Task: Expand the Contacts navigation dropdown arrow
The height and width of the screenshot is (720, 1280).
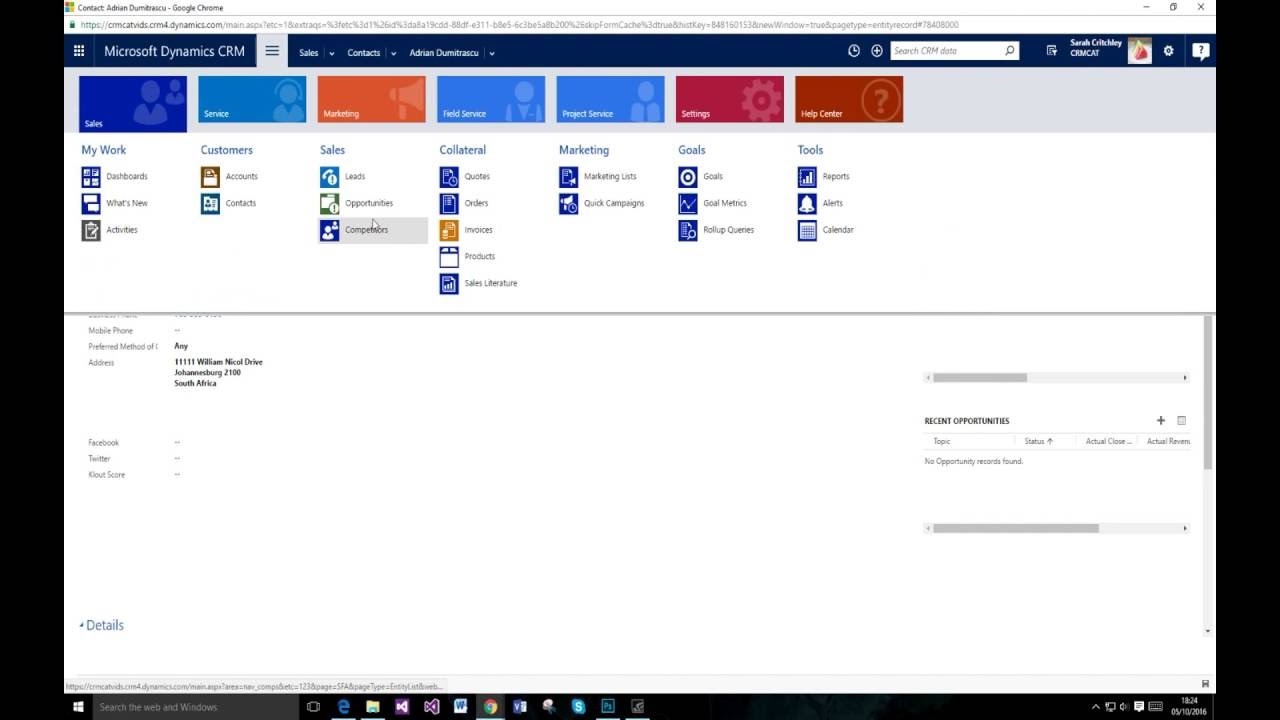Action: [x=393, y=53]
